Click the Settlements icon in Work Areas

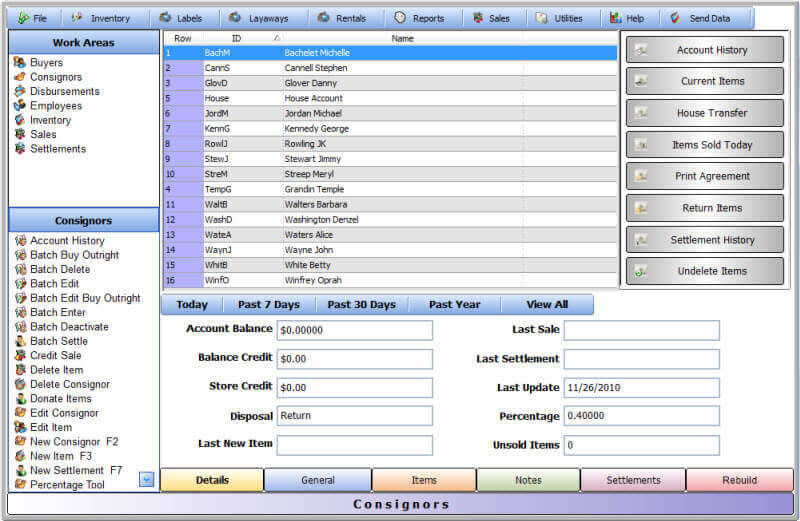(x=20, y=148)
